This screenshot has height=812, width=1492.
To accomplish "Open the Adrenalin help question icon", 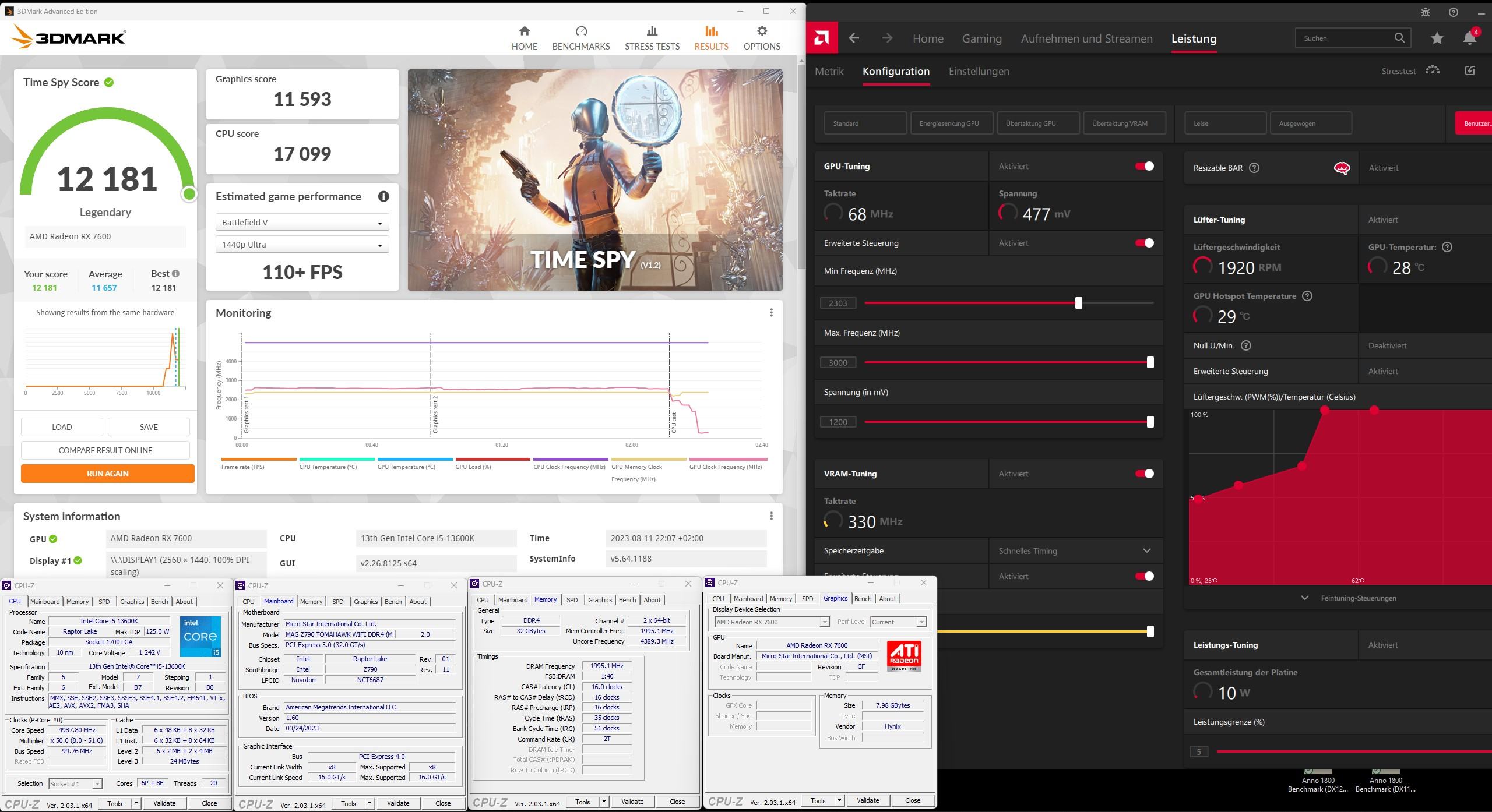I will [x=1454, y=12].
